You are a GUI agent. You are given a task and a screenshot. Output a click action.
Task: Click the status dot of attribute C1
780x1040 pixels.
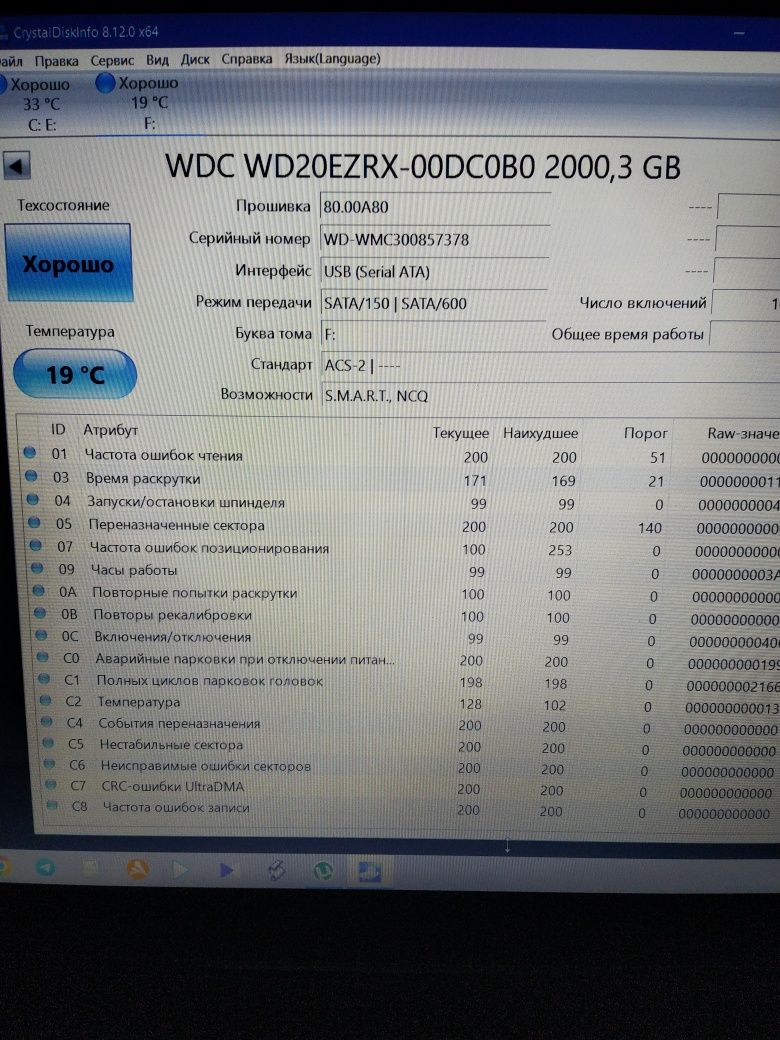coord(44,679)
